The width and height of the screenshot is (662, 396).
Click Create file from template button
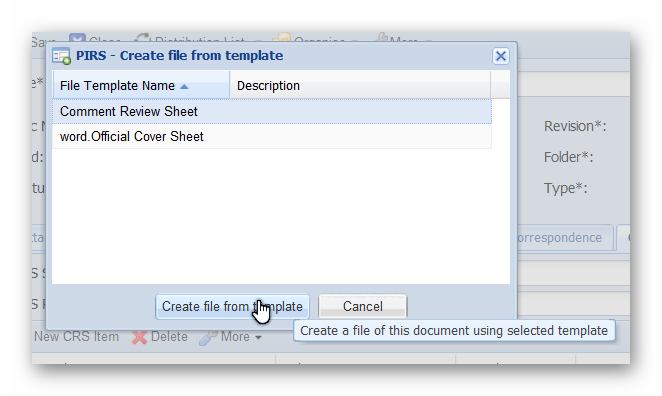click(232, 306)
